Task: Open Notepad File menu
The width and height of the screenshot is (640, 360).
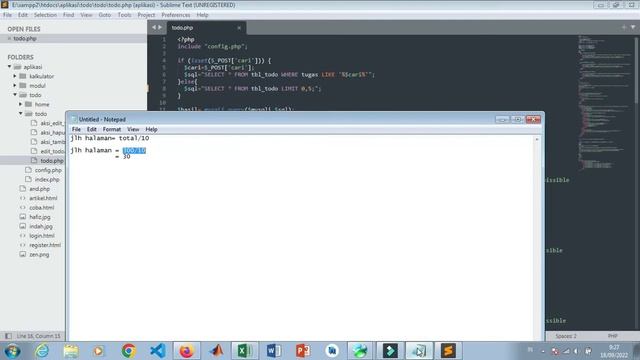Action: tap(76, 129)
